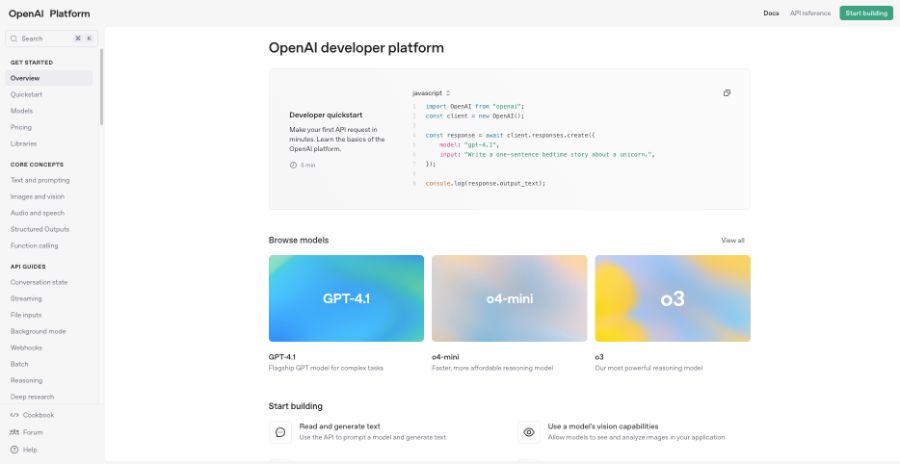Screen dimensions: 900x464
Task: Click the eye icon for vision capabilities
Action: click(529, 432)
